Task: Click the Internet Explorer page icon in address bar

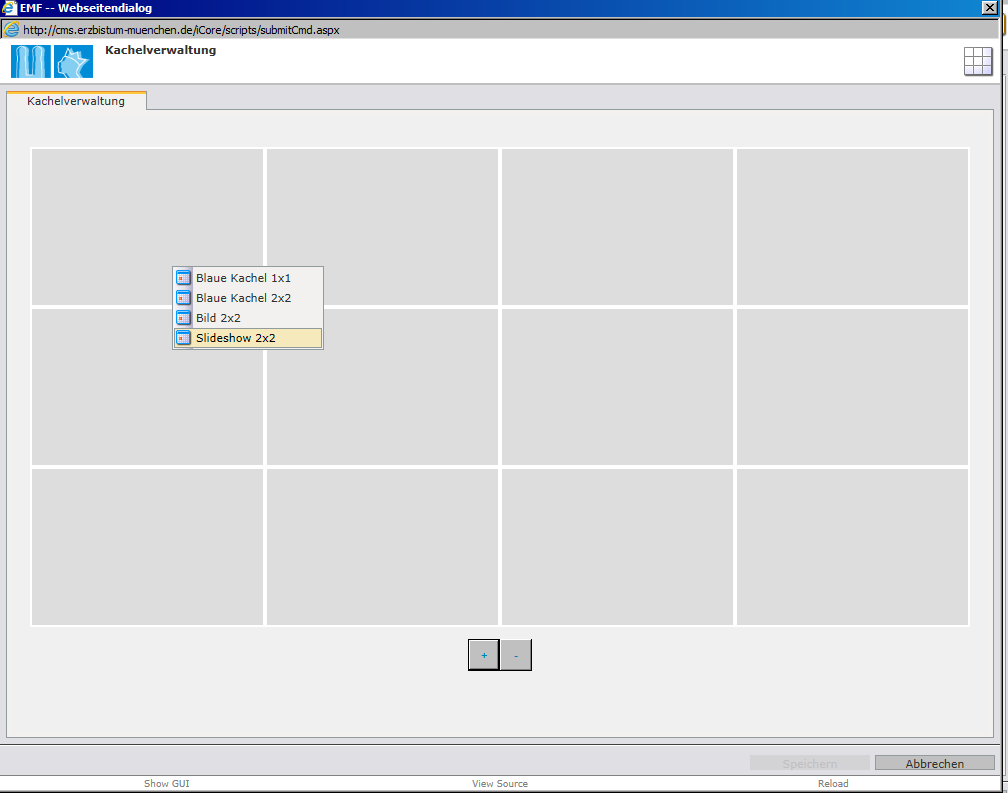Action: coord(12,30)
